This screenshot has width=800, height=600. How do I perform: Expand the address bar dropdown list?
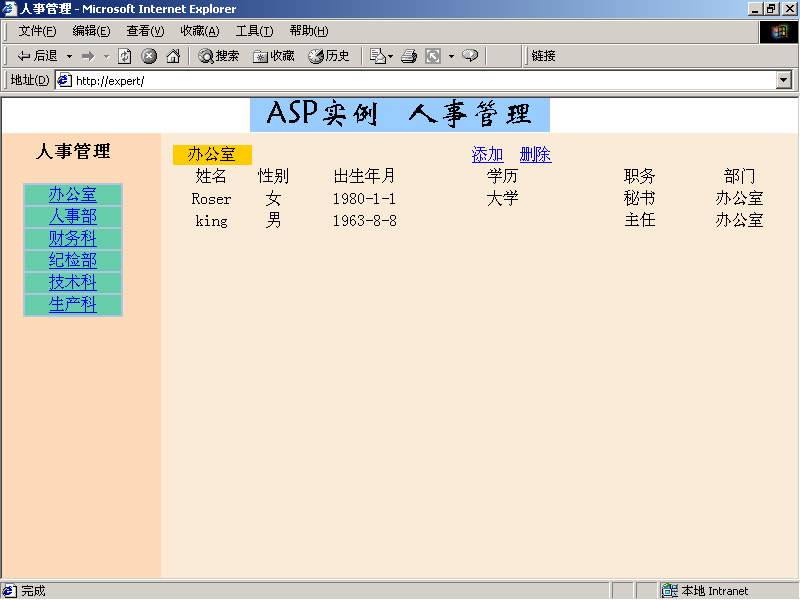[x=784, y=80]
